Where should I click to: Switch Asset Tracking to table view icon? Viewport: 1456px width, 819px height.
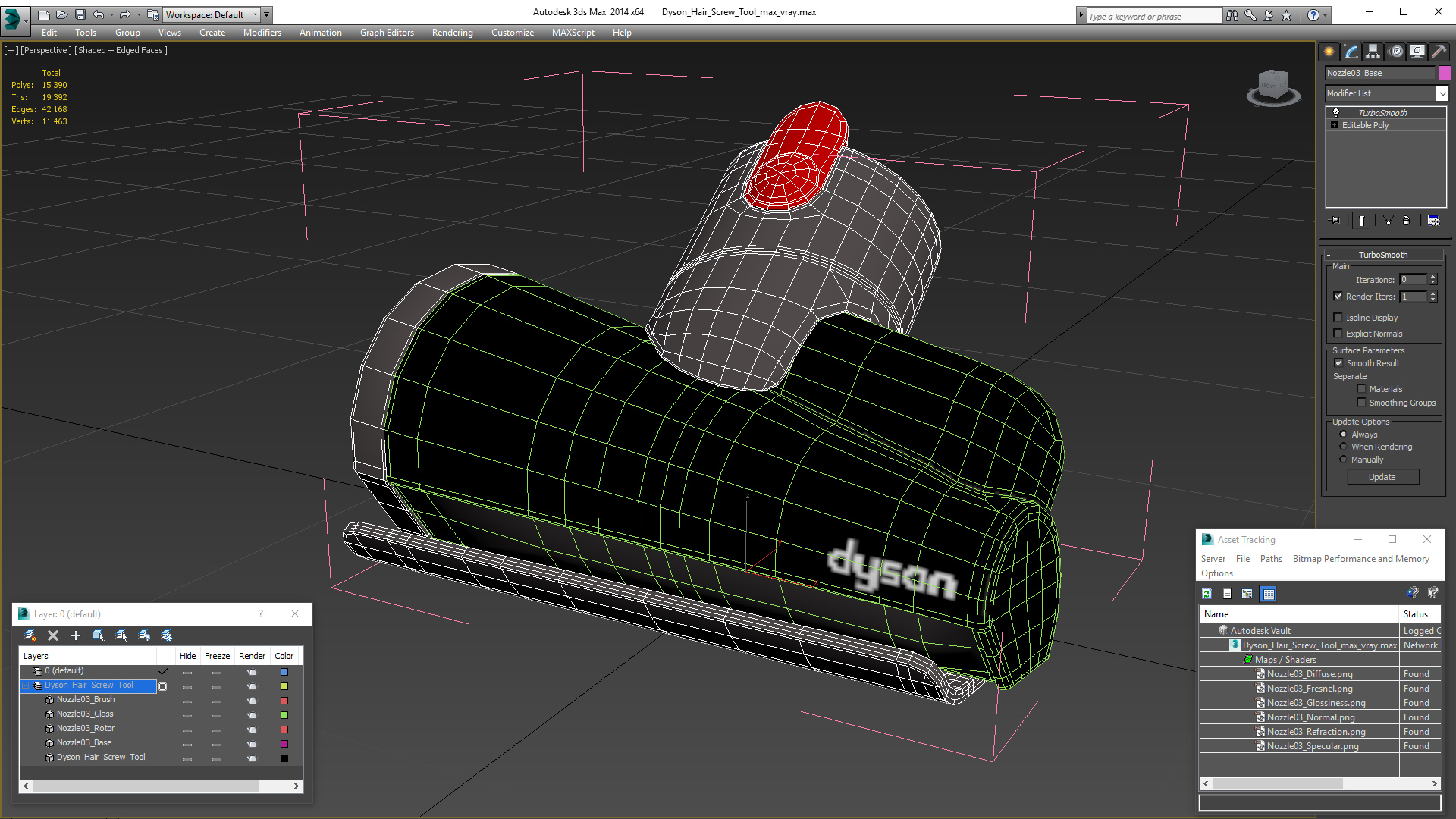(x=1268, y=594)
